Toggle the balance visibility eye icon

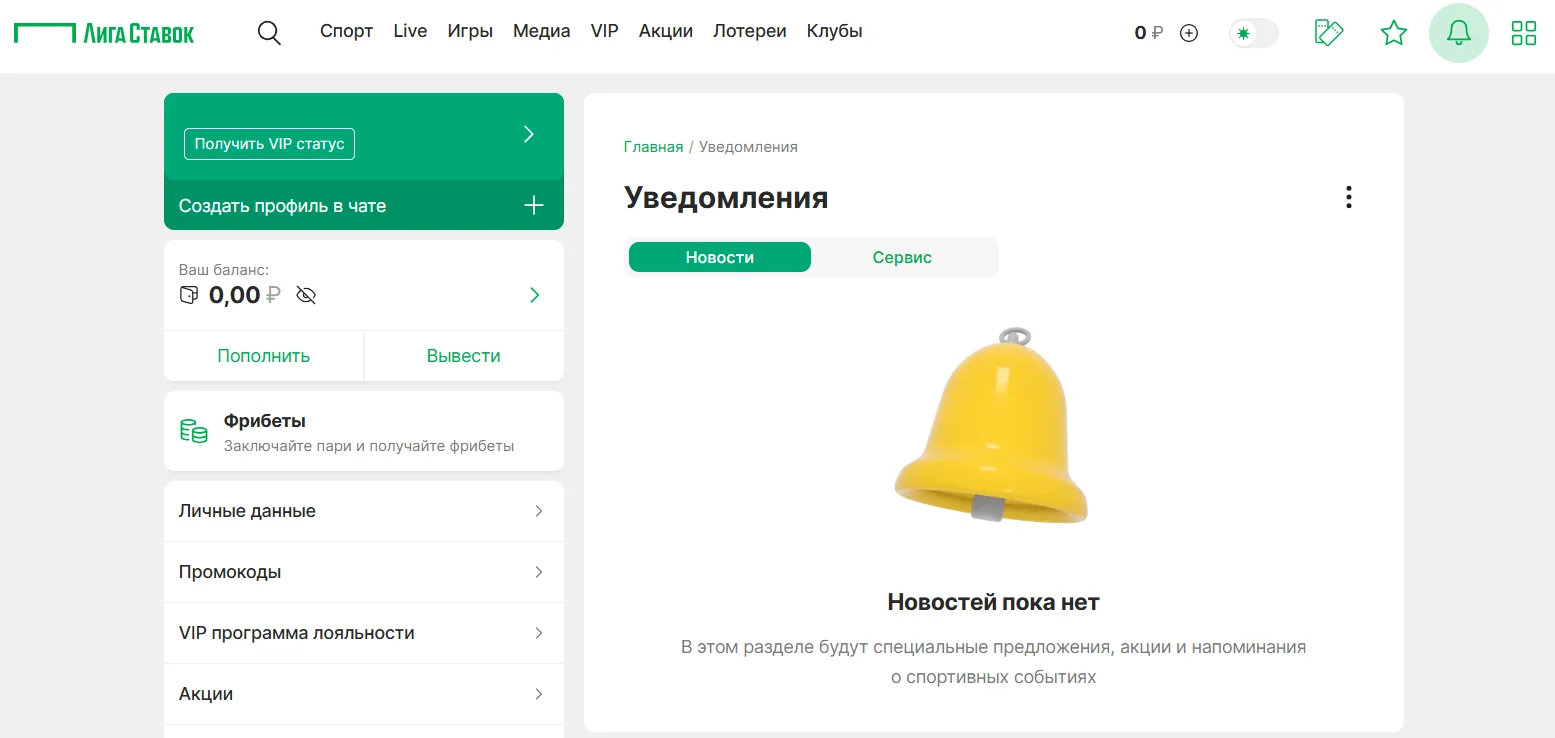click(306, 294)
